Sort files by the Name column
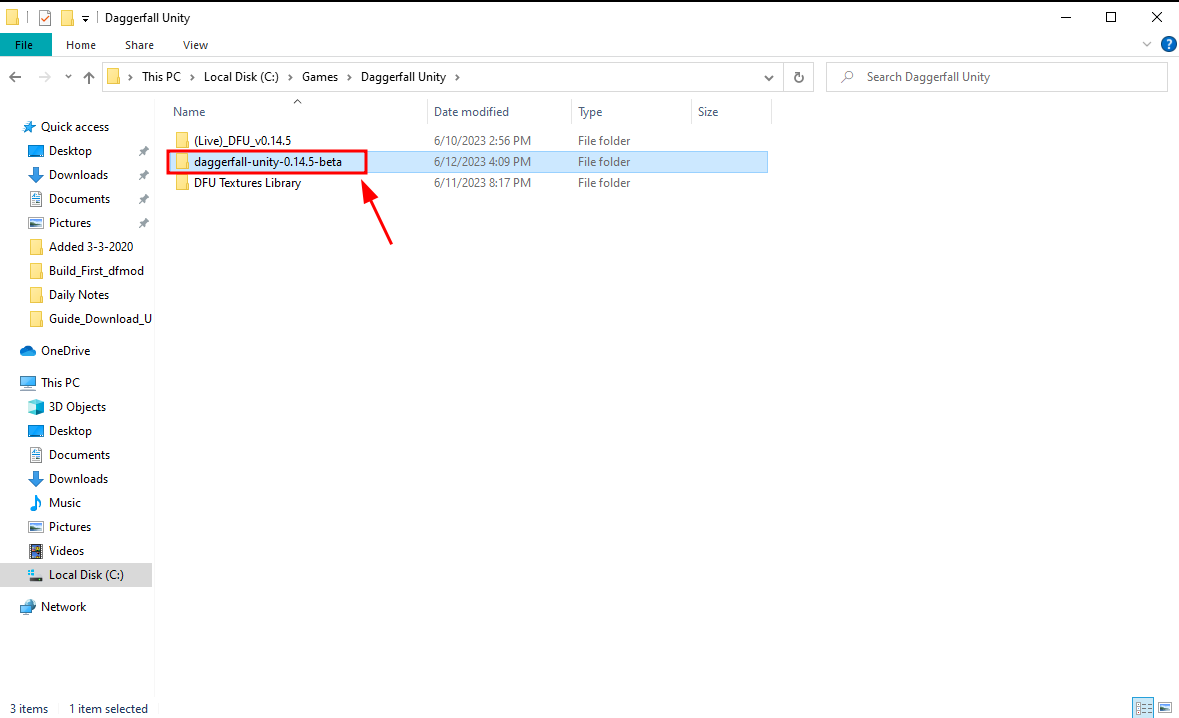This screenshot has width=1179, height=718. point(189,112)
